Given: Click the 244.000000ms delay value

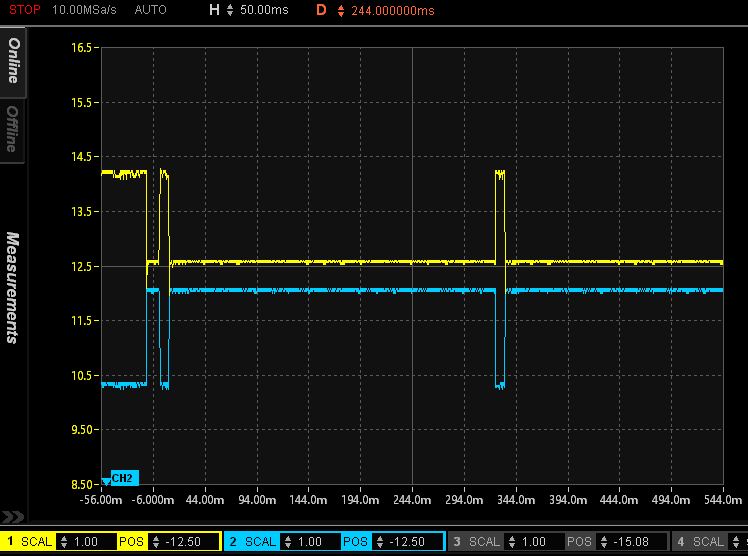Looking at the screenshot, I should click(x=393, y=11).
